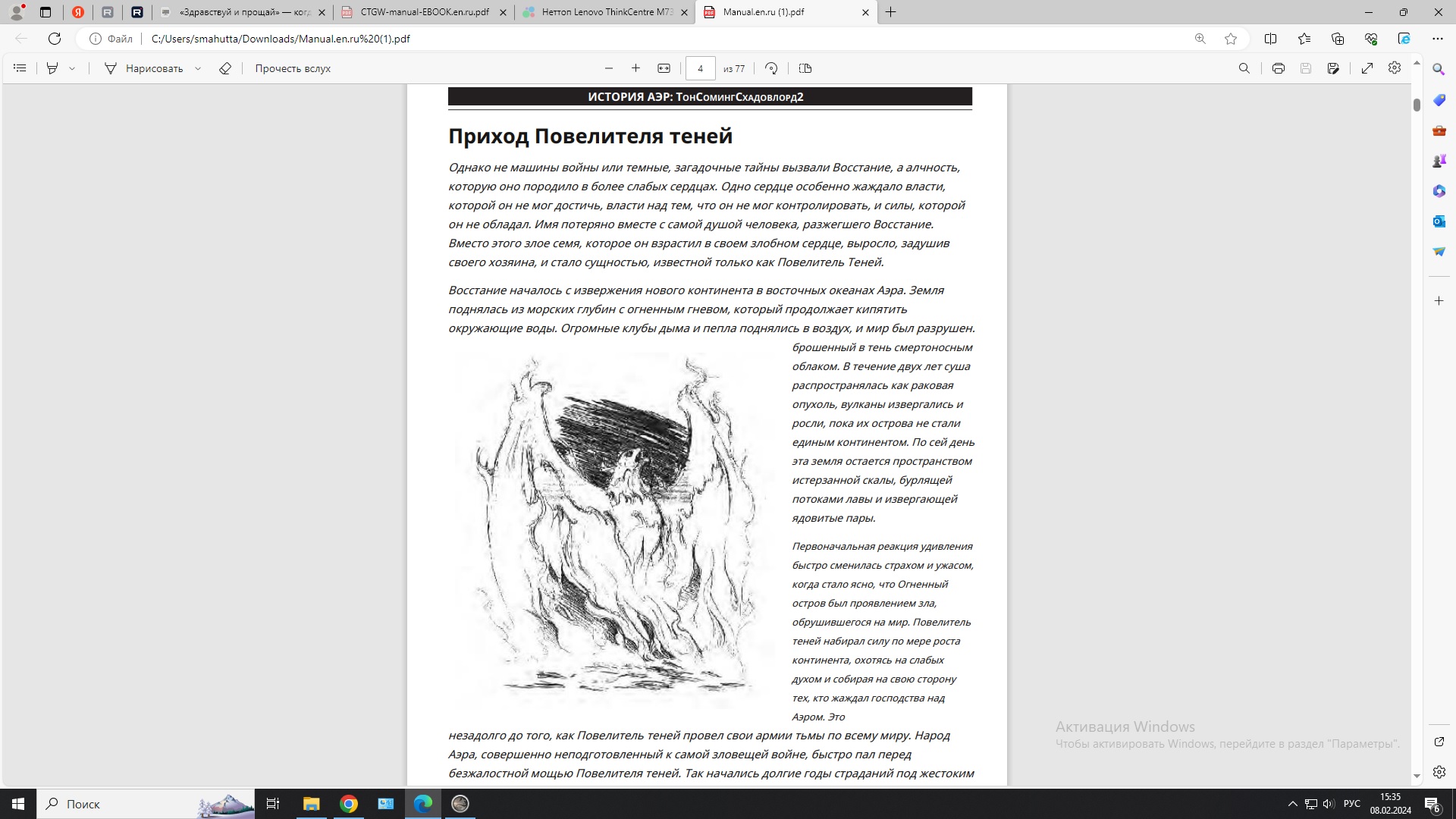The height and width of the screenshot is (819, 1456).
Task: Toggle Edge split screen view
Action: click(x=1271, y=39)
